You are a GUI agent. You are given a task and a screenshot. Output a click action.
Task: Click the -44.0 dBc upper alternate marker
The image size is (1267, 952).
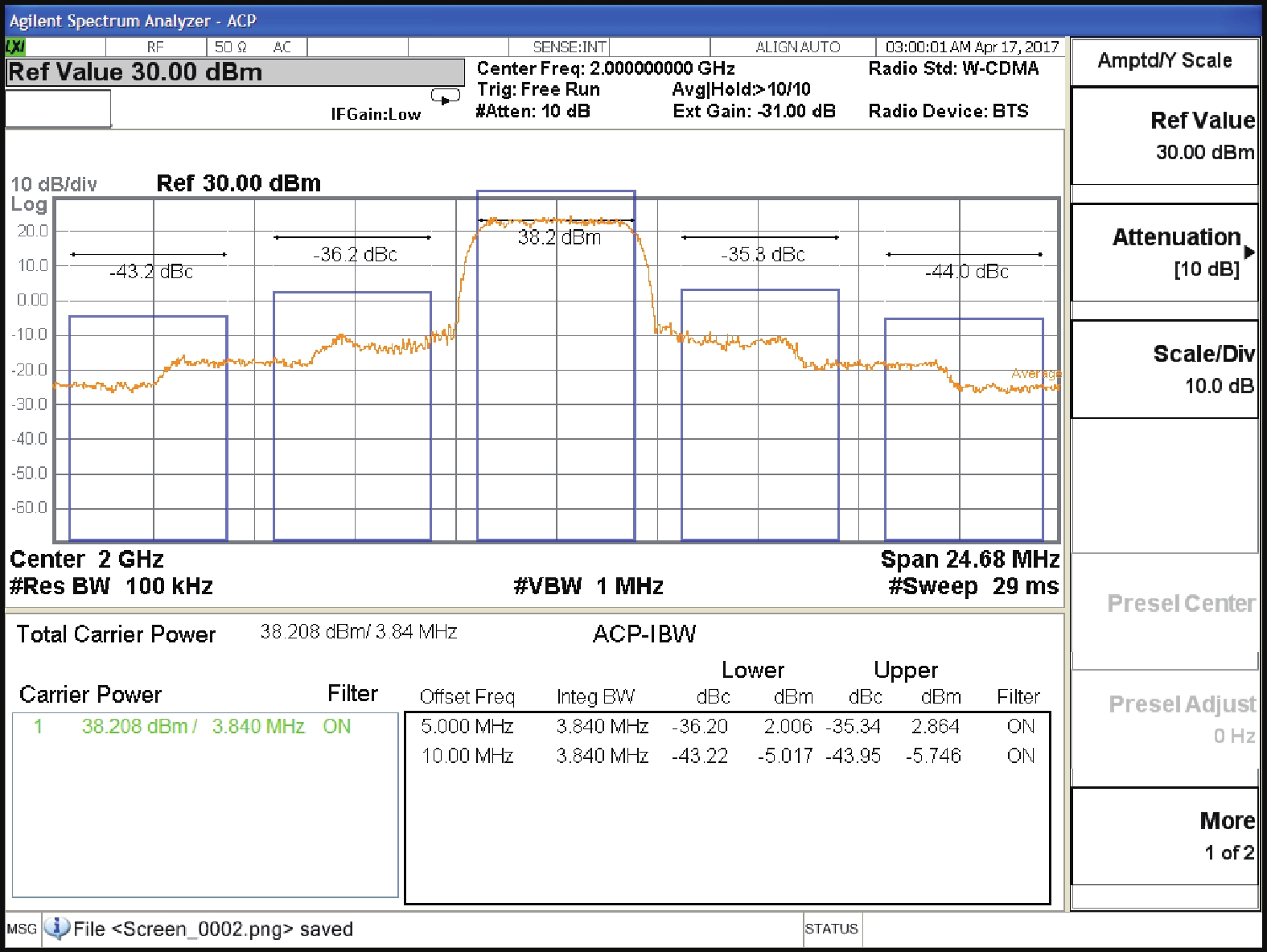(966, 272)
